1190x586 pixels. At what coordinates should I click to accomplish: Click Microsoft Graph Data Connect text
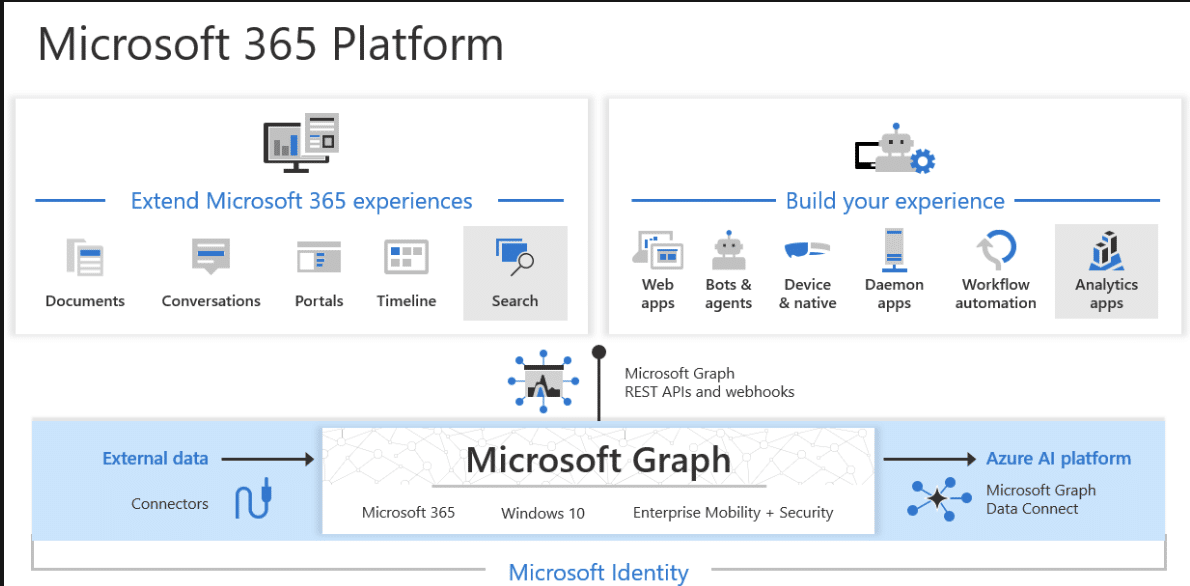pyautogui.click(x=1041, y=499)
